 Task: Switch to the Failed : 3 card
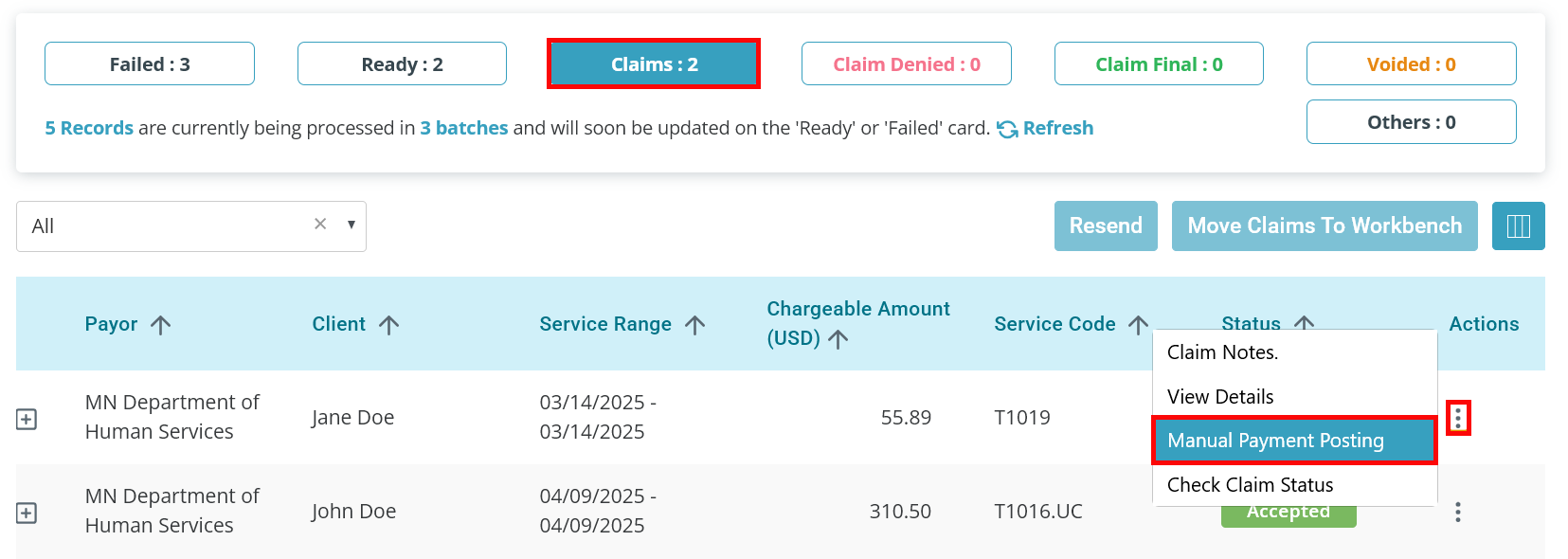pyautogui.click(x=150, y=64)
